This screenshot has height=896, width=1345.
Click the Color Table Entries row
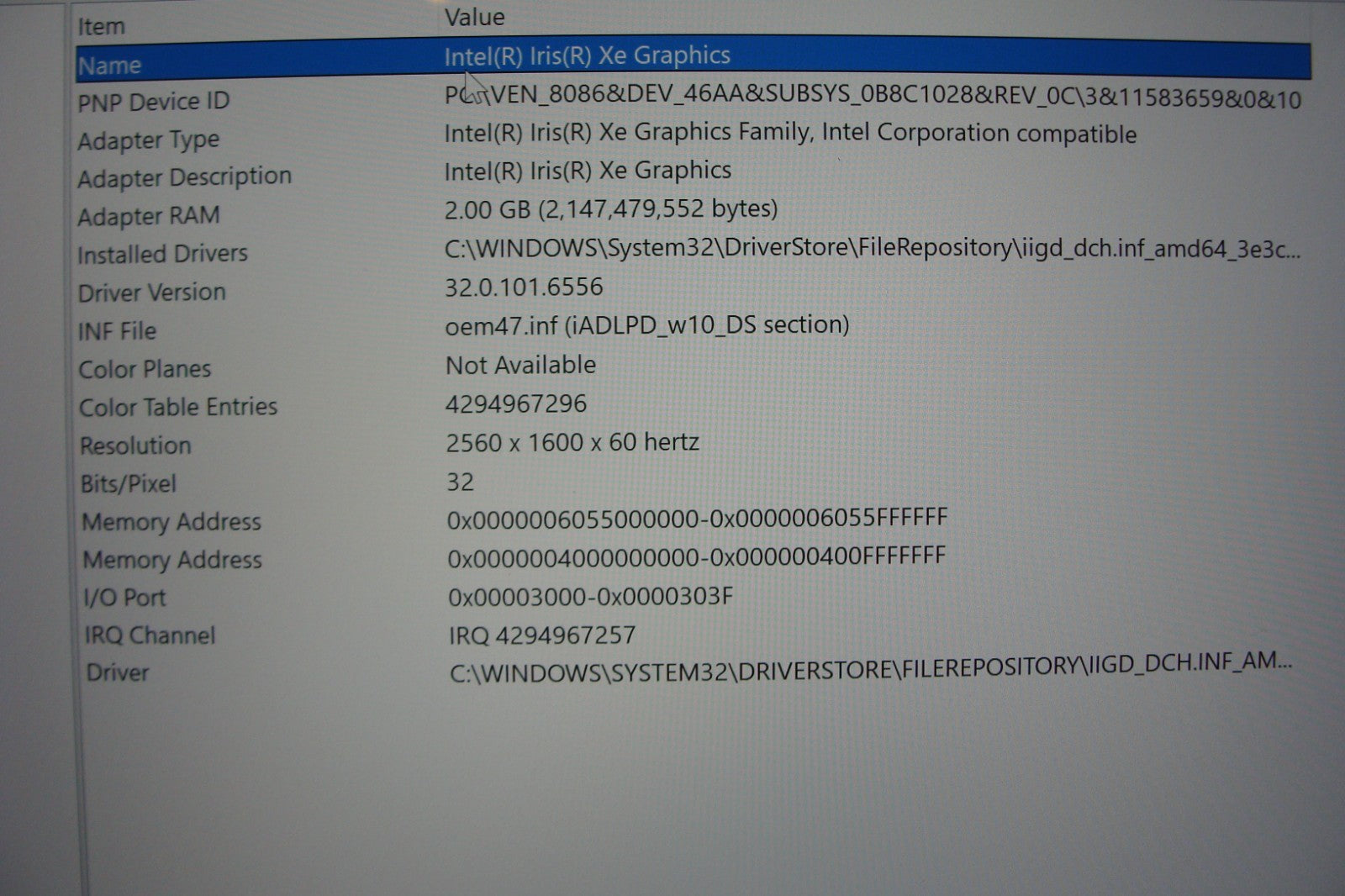(178, 407)
